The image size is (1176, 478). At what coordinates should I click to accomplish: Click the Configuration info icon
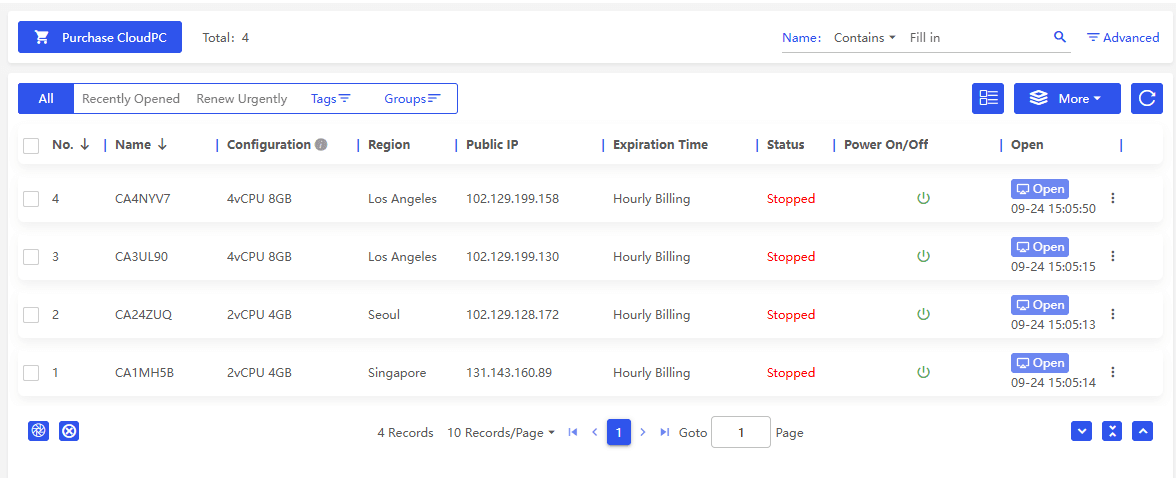(x=321, y=145)
